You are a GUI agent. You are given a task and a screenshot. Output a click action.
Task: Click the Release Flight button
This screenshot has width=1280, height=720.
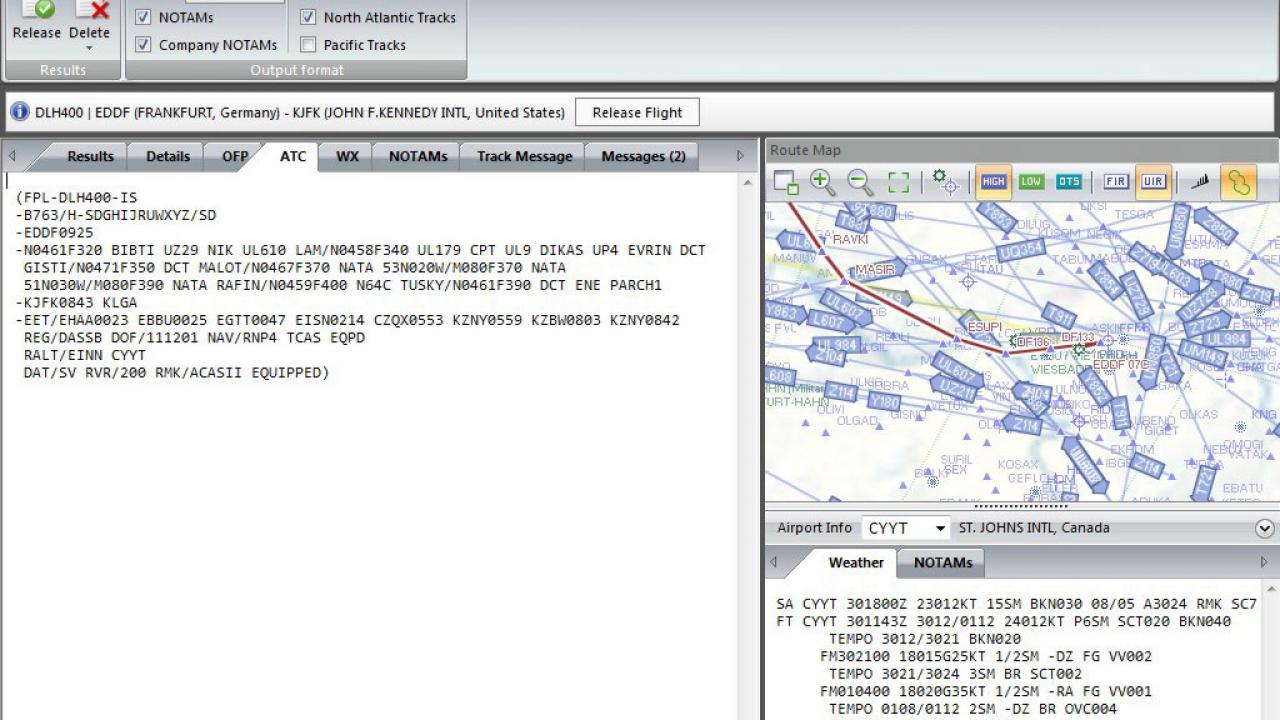[637, 112]
